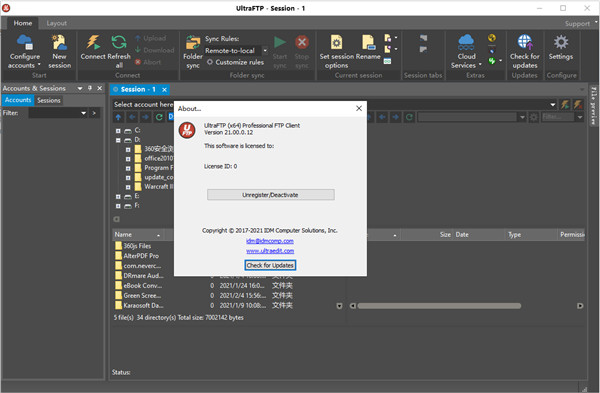Expand the office2010 folder node
Screen dimensions: 600x393
tap(128, 159)
